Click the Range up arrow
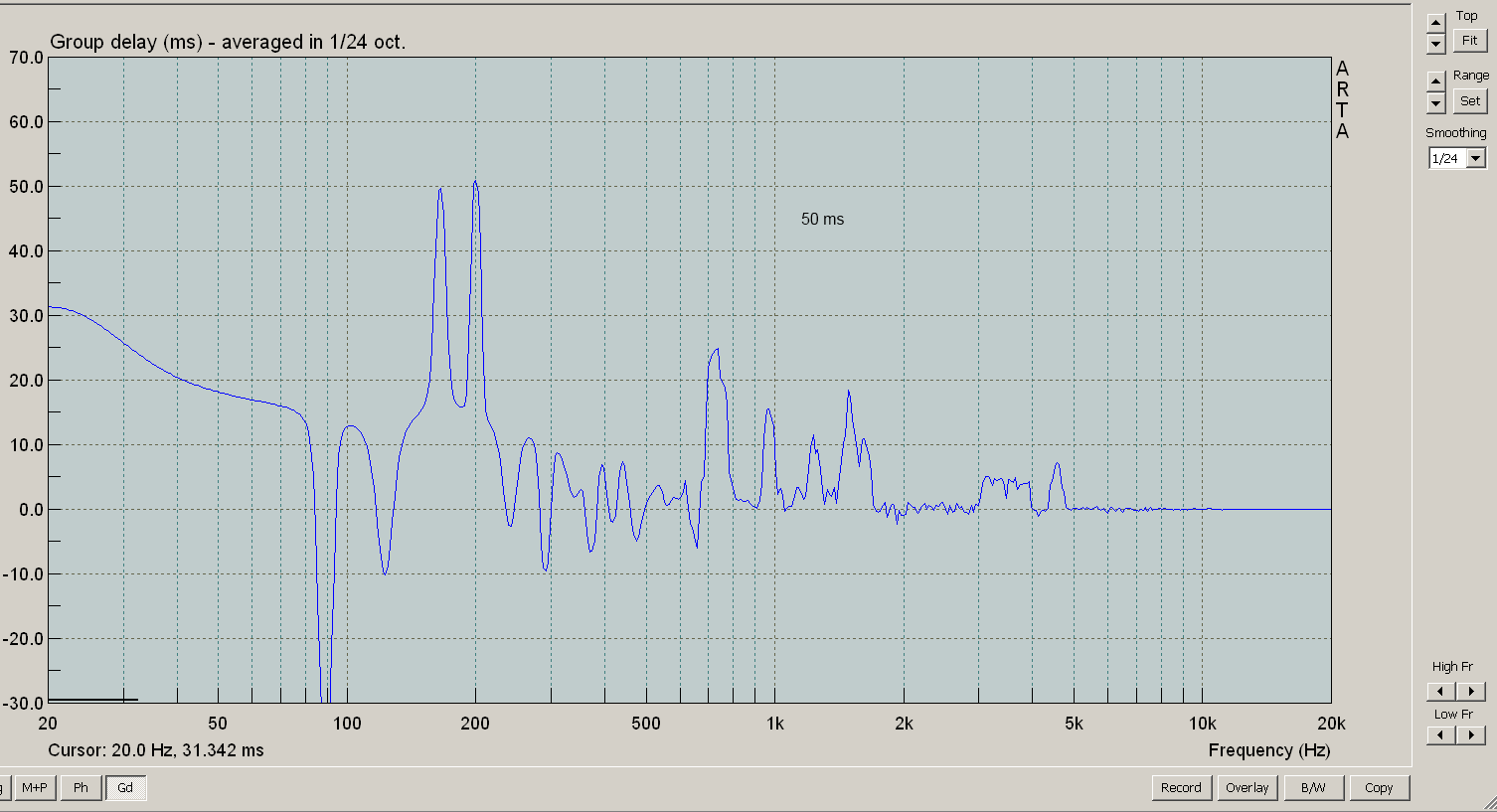Screen dimensions: 1497x812 [x=1435, y=81]
